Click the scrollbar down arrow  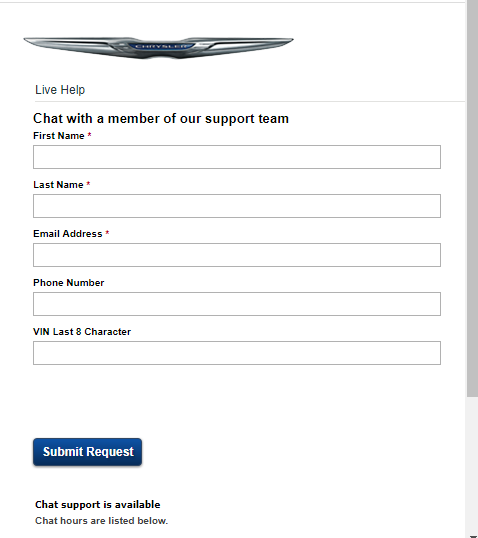[472, 535]
